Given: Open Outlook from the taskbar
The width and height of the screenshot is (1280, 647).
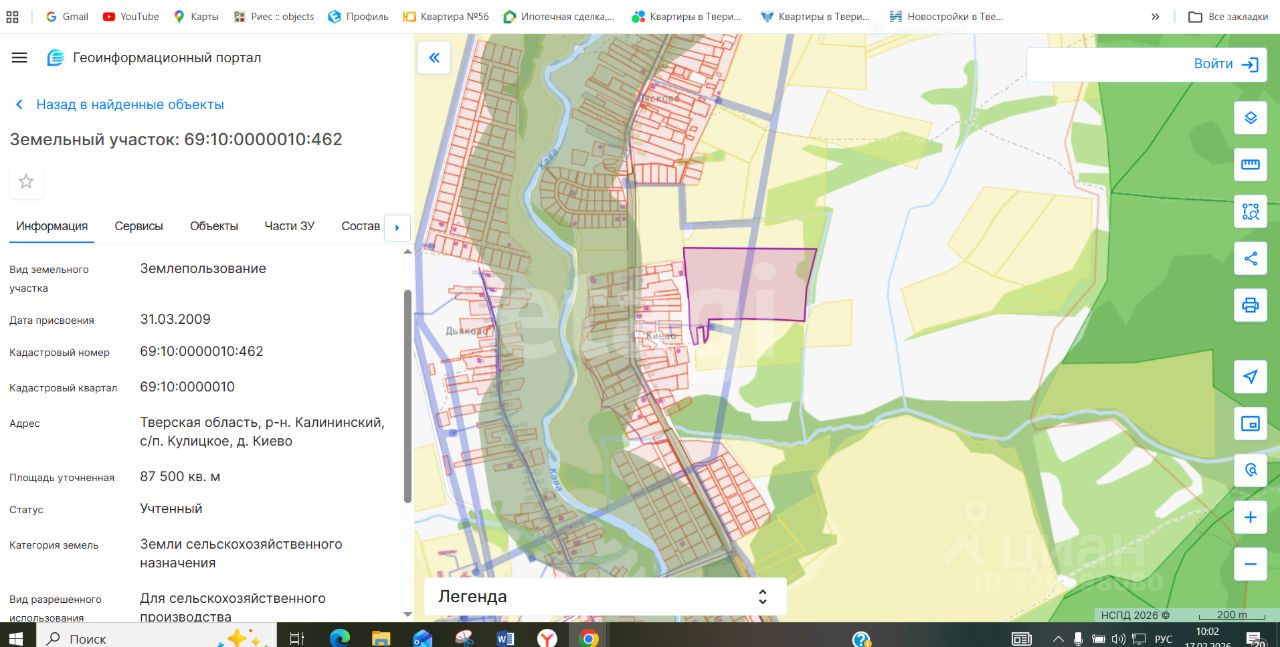Looking at the screenshot, I should pyautogui.click(x=422, y=638).
